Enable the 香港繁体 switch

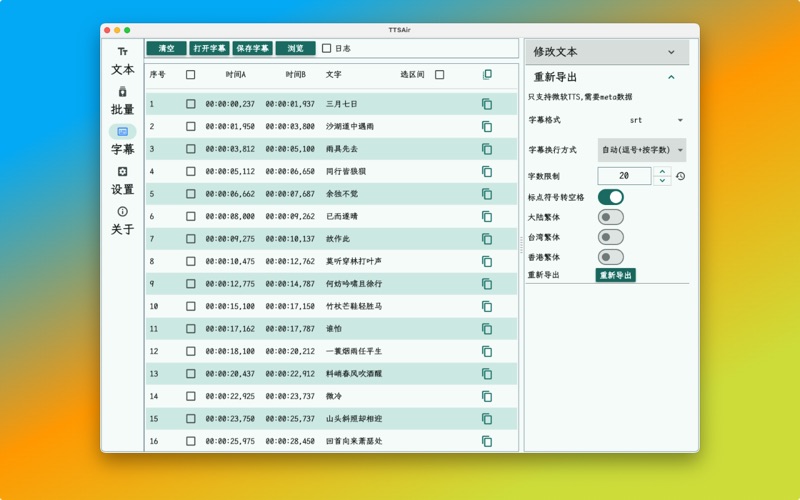click(611, 257)
